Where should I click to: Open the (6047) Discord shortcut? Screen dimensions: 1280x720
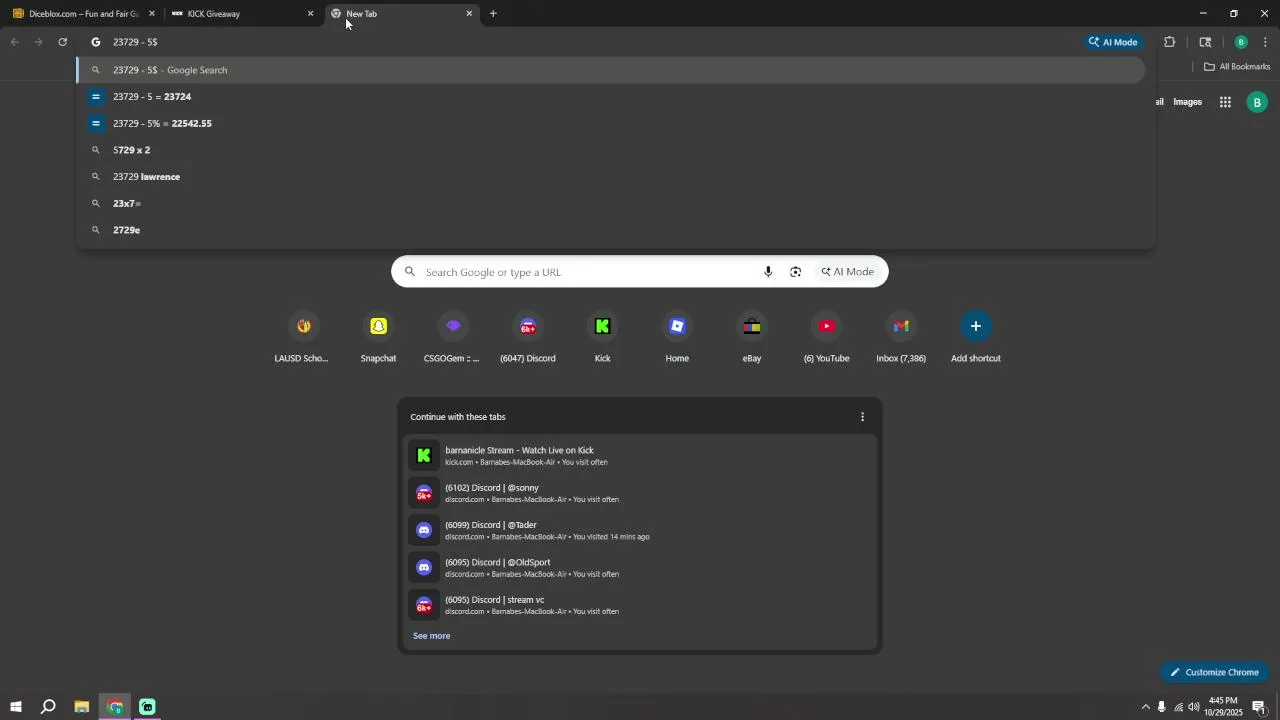click(x=528, y=337)
